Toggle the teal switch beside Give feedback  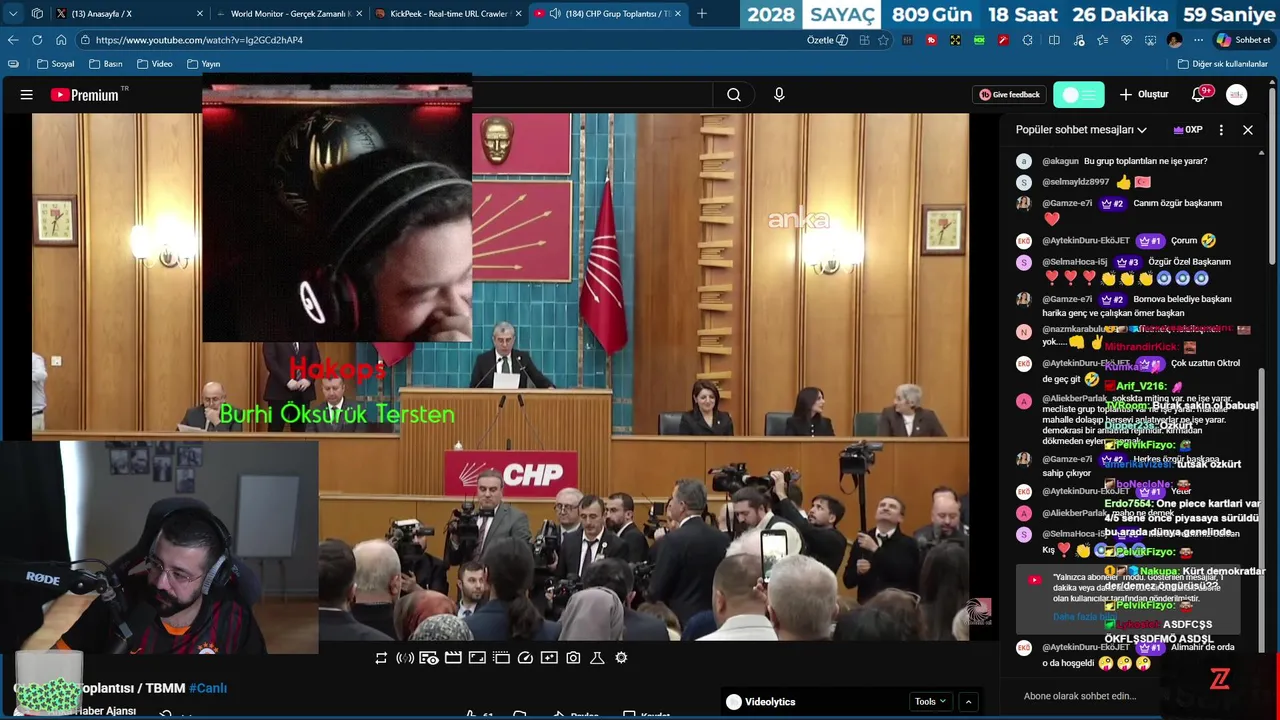1079,95
